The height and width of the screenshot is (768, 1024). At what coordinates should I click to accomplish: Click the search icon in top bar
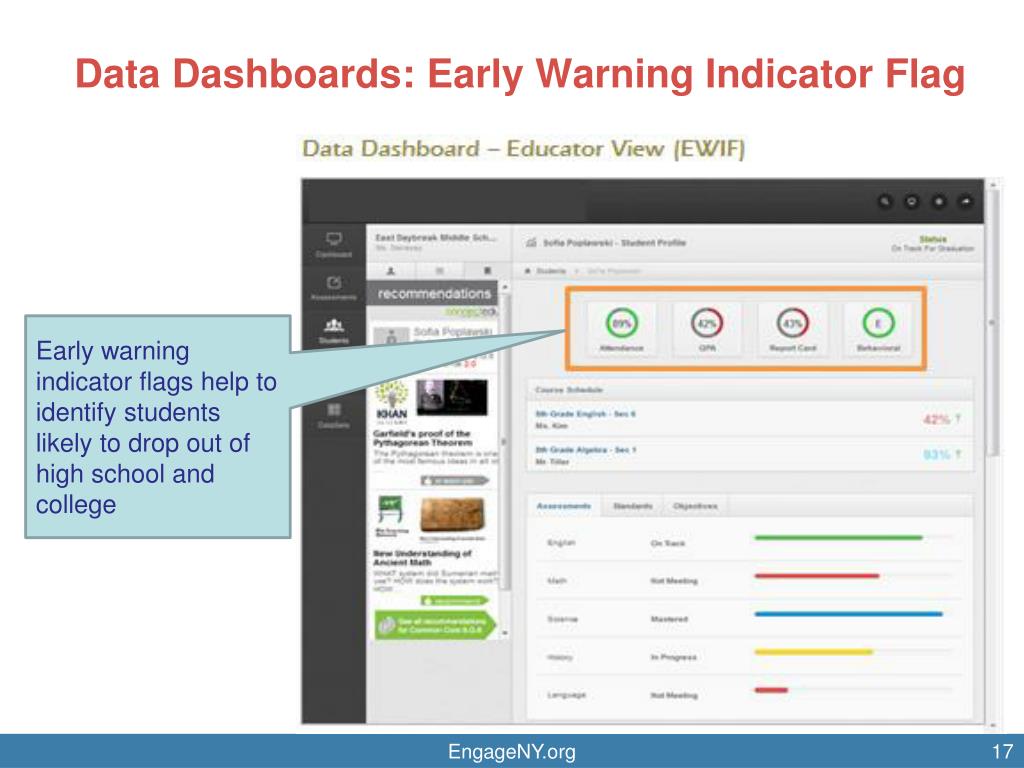(885, 202)
